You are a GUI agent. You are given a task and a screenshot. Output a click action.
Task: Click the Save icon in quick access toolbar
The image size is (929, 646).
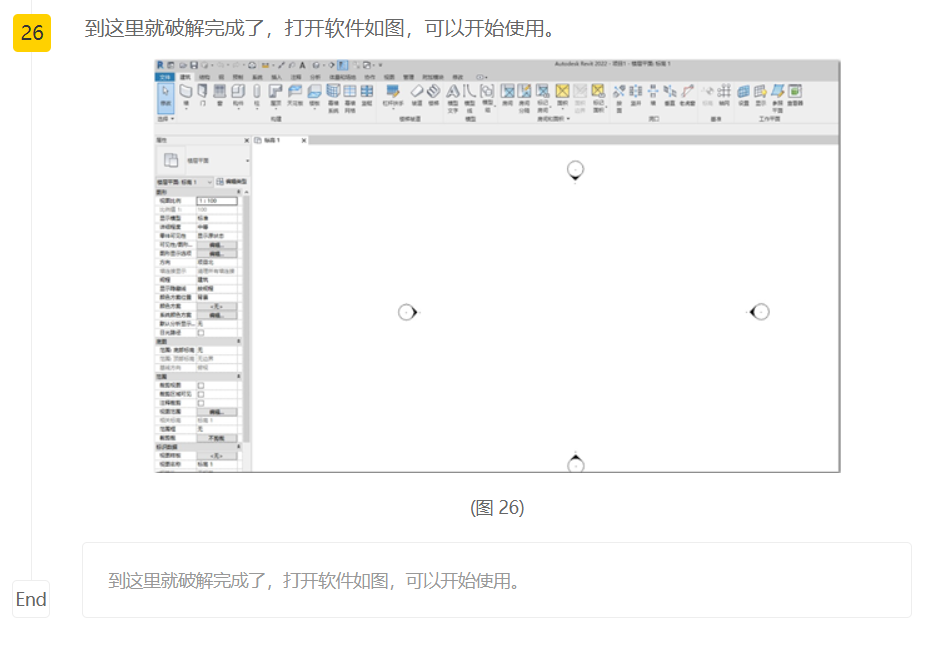coord(195,65)
